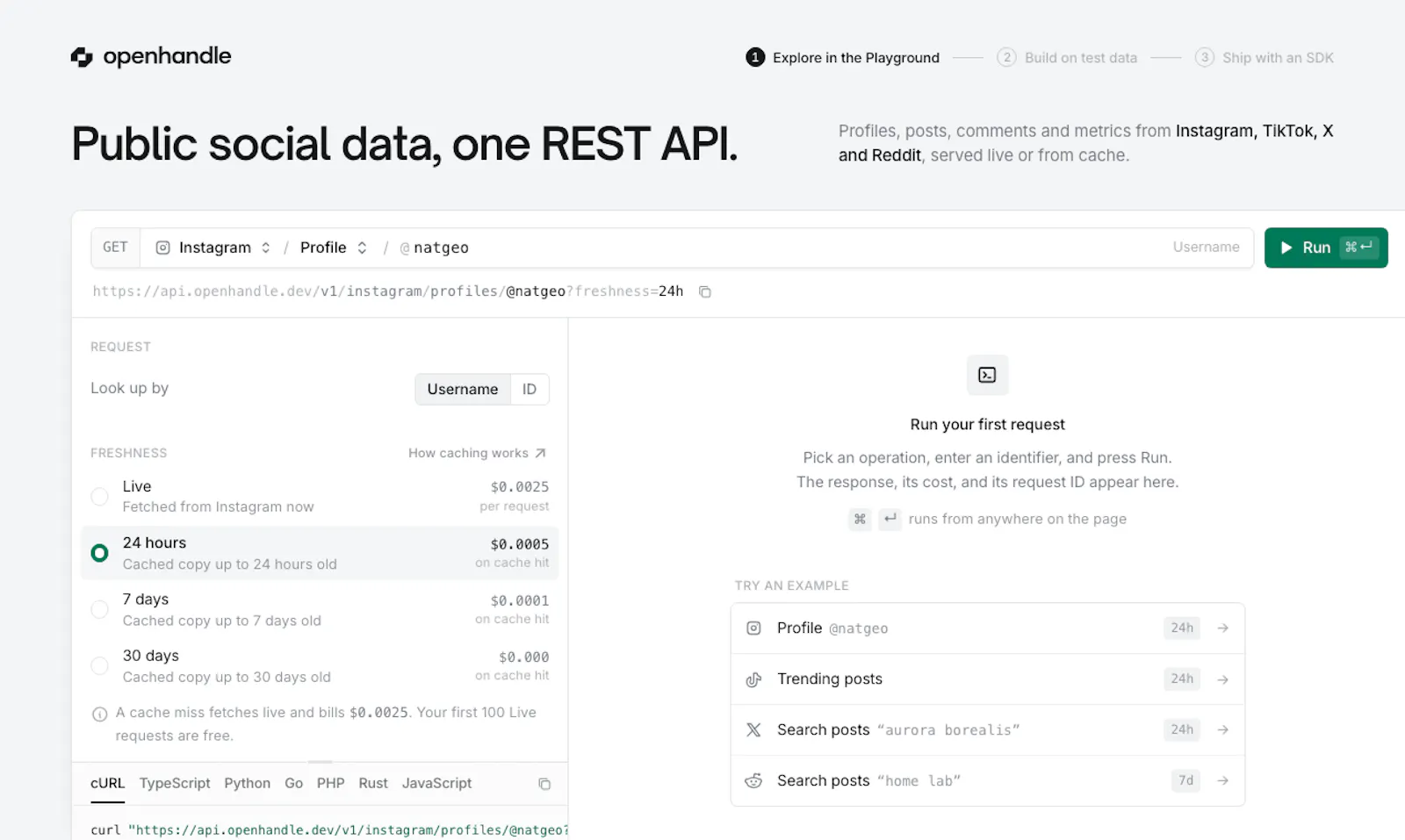Viewport: 1405px width, 840px height.
Task: Copy the cURL code snippet
Action: point(544,784)
